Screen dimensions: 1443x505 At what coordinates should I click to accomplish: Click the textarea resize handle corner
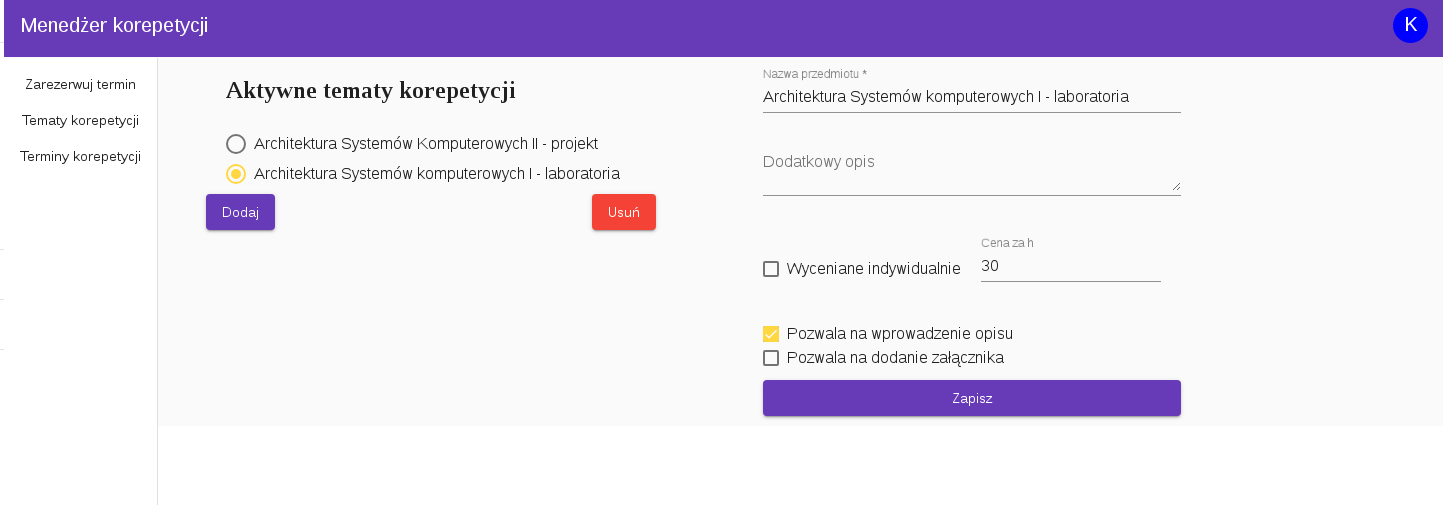(x=1176, y=186)
